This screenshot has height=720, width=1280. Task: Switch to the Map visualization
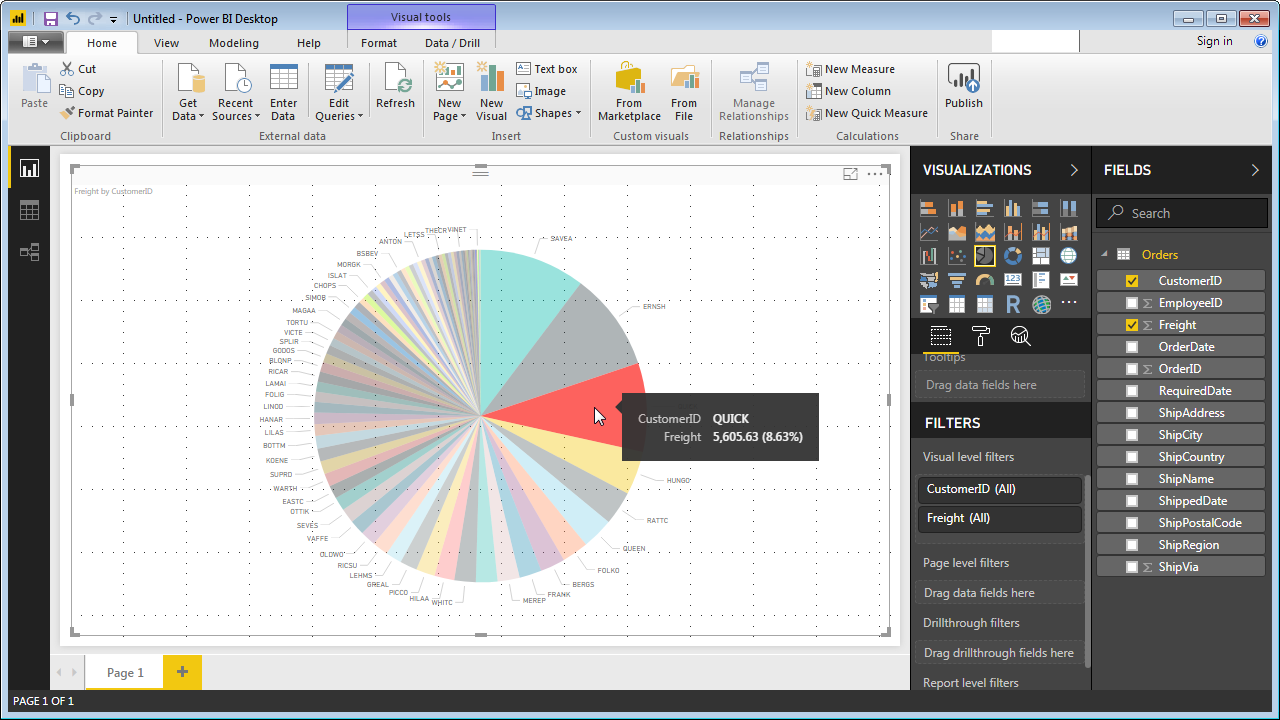click(x=1069, y=255)
